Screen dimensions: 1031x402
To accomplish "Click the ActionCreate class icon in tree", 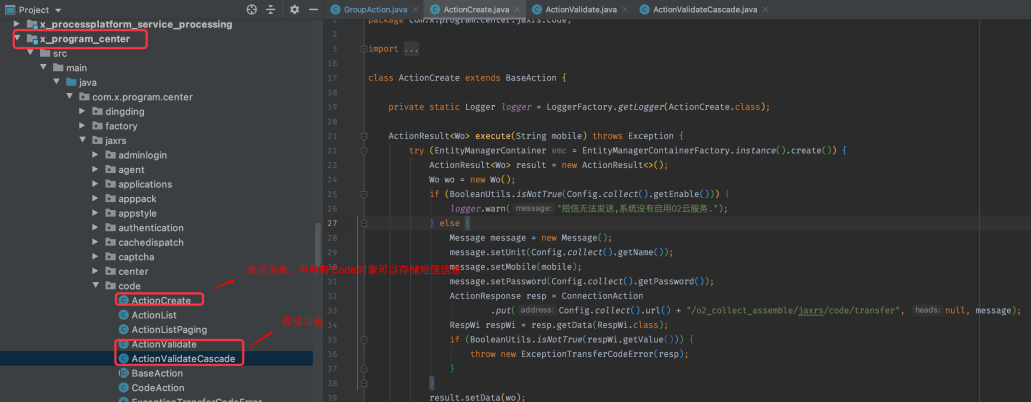I will tap(123, 300).
